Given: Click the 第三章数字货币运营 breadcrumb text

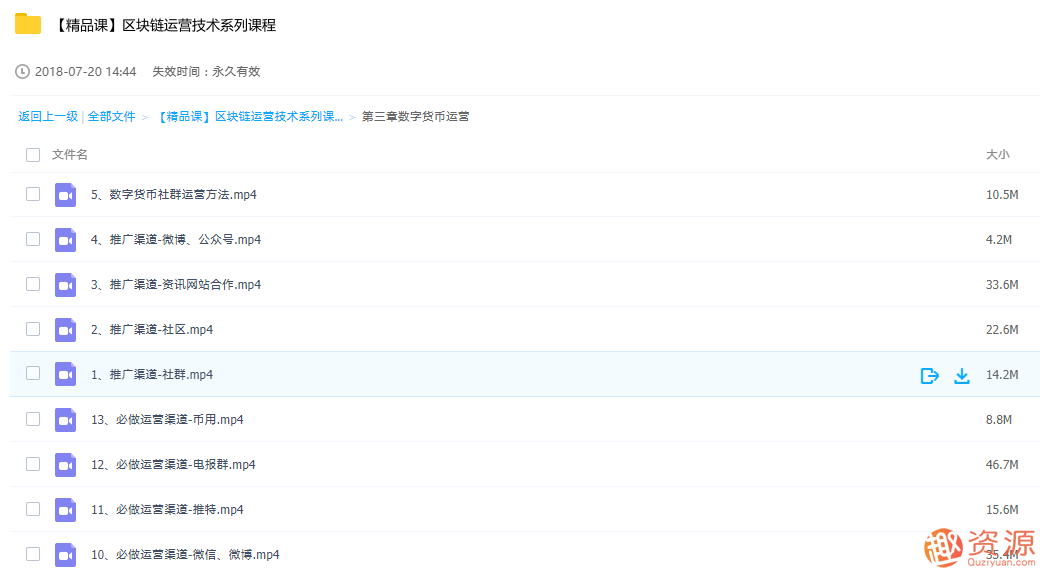Looking at the screenshot, I should (415, 117).
